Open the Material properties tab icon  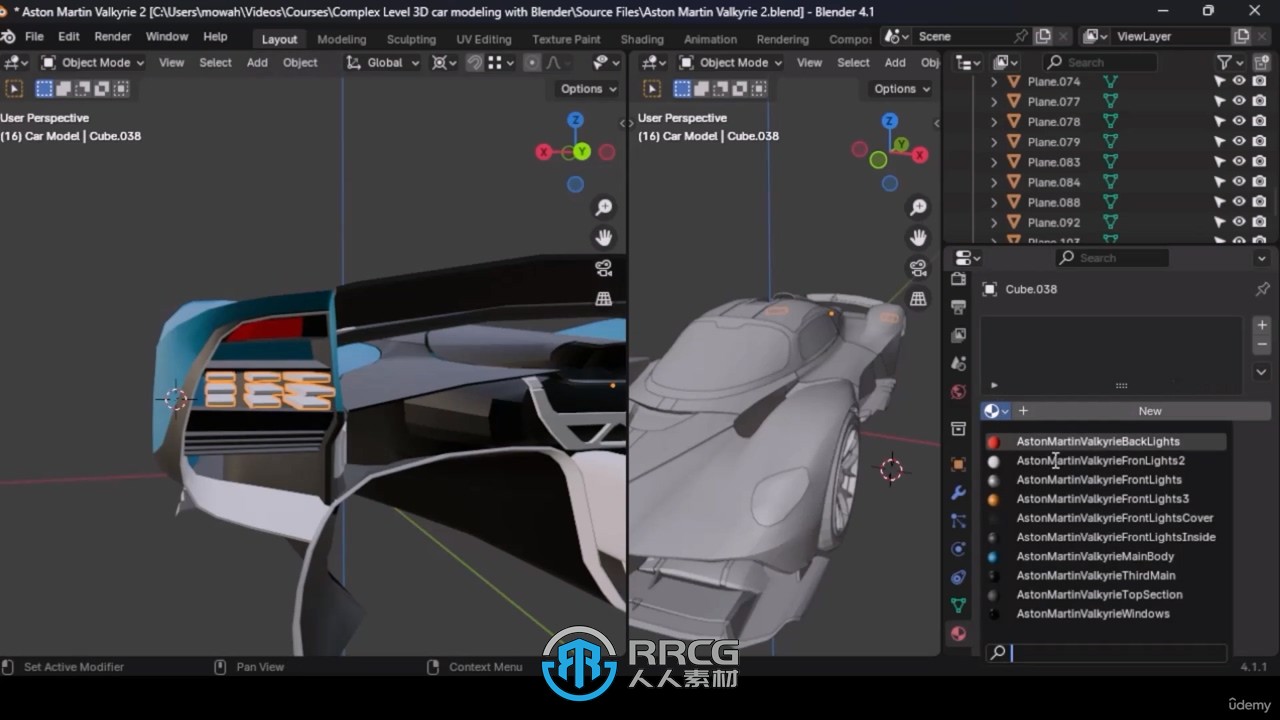click(x=959, y=633)
